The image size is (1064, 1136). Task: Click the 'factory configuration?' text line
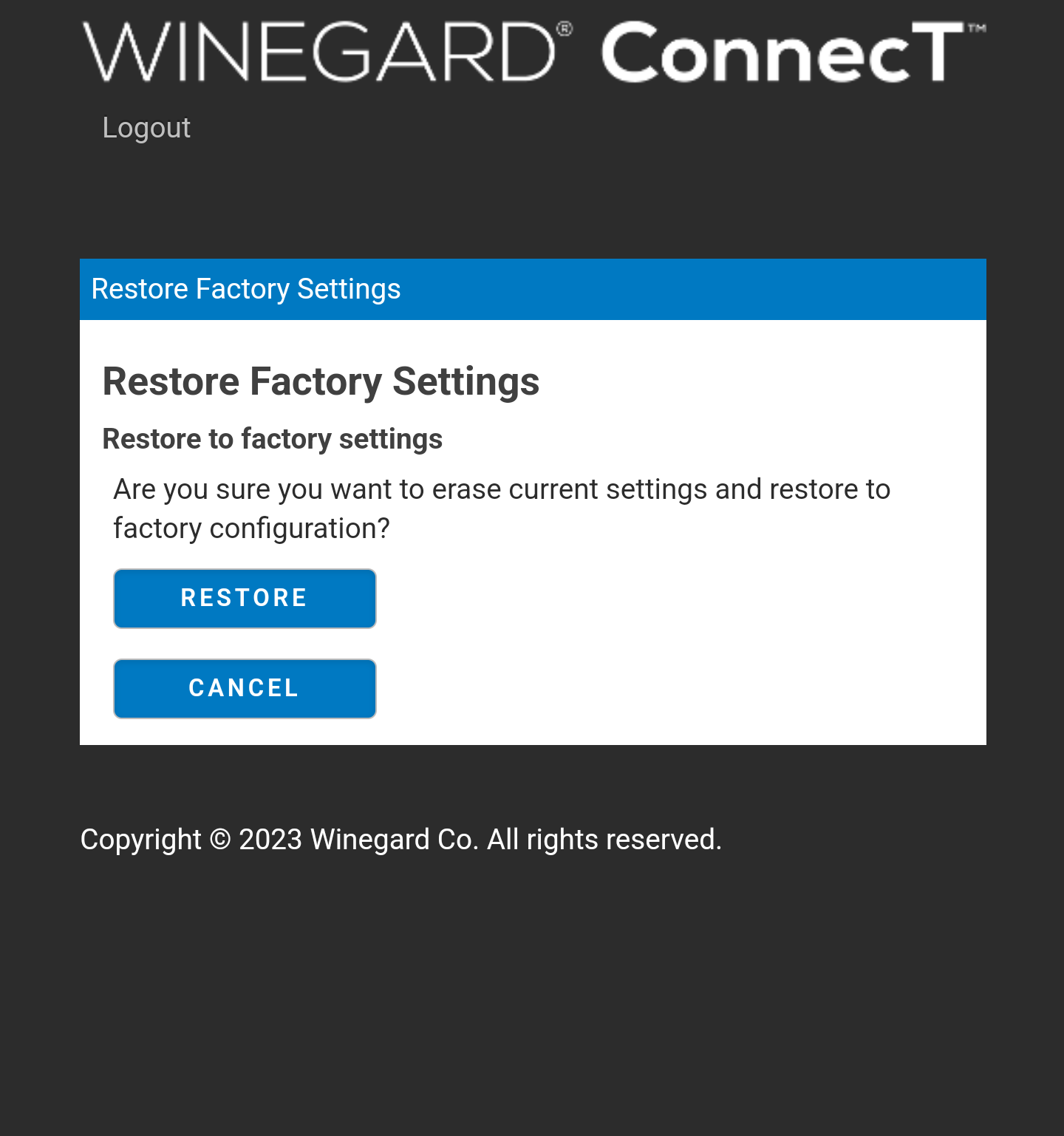point(251,528)
